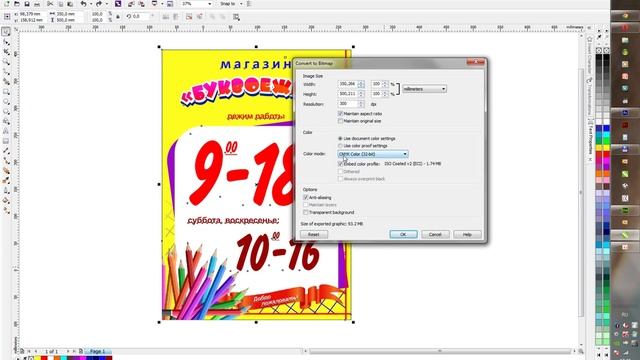Click Cancel in Convert to Bitmap
This screenshot has height=360, width=640.
tap(435, 235)
